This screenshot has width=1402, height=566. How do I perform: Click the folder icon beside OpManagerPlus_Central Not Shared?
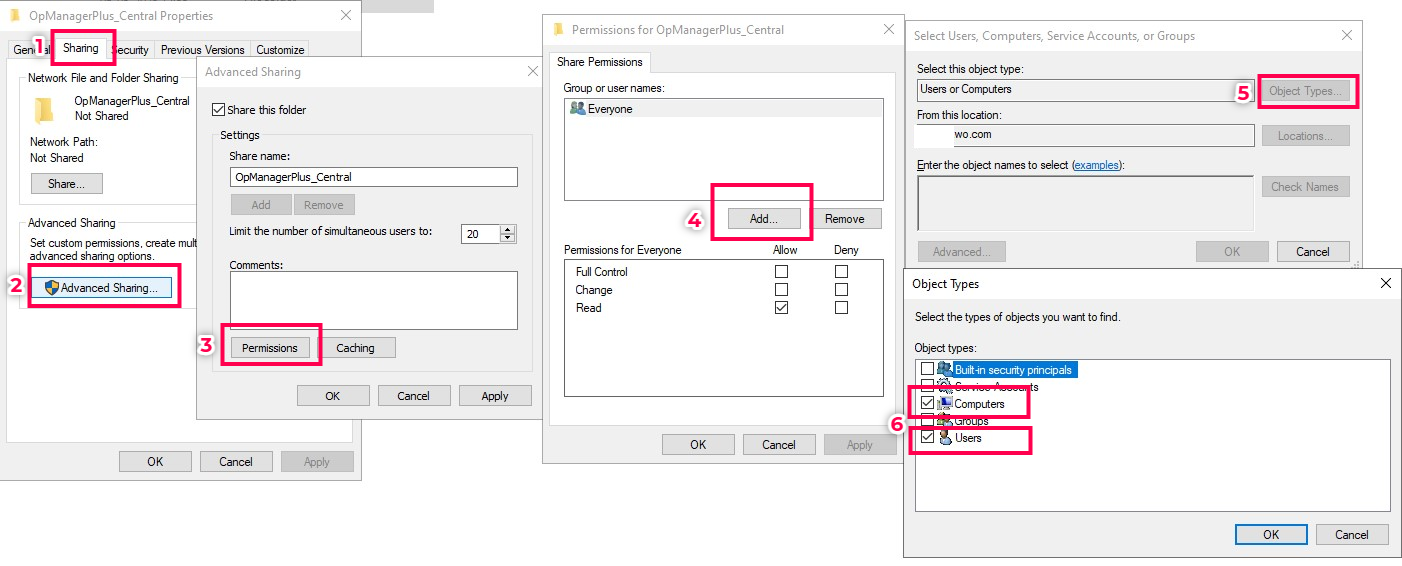pos(44,108)
